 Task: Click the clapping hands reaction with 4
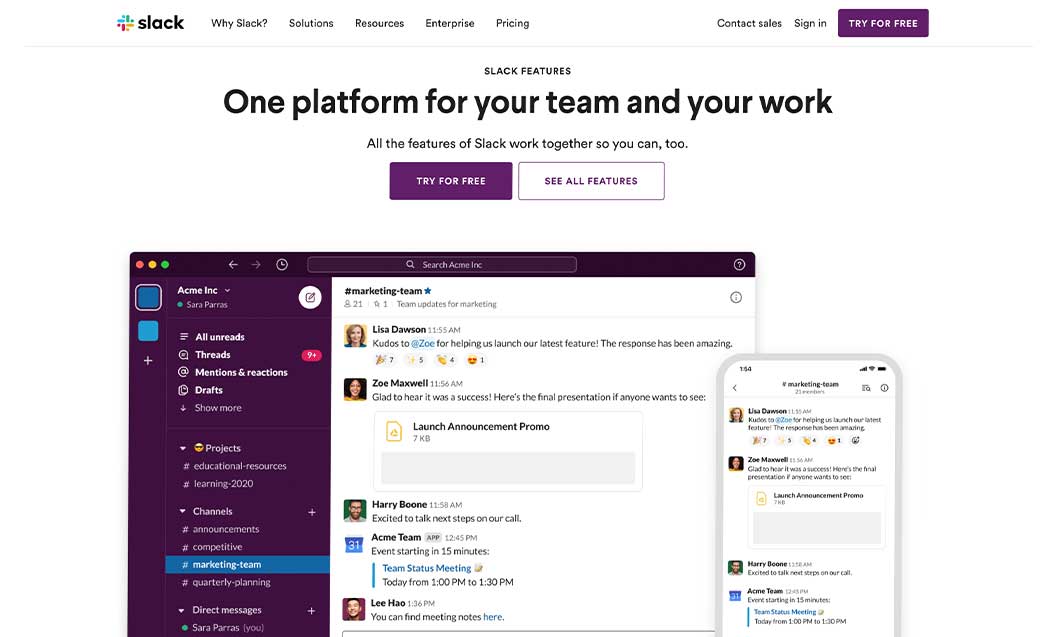[x=445, y=360]
